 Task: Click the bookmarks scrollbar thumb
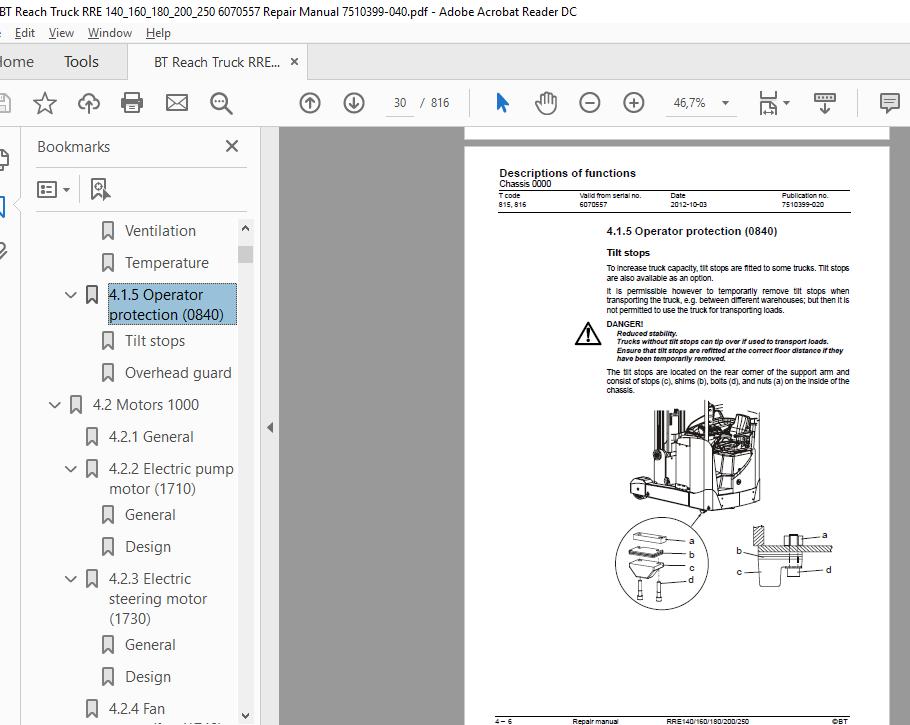coord(245,254)
